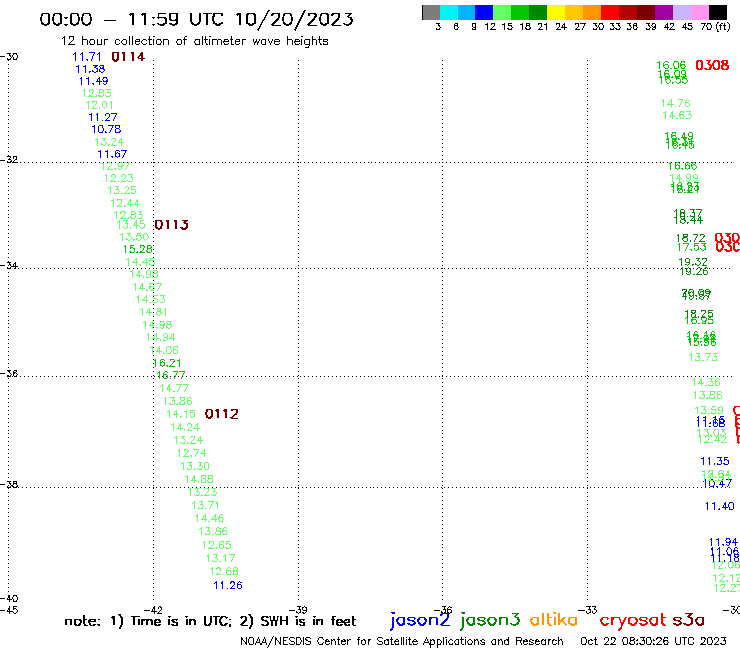Click the wave height value 13.25
The image size is (740, 650).
122,190
